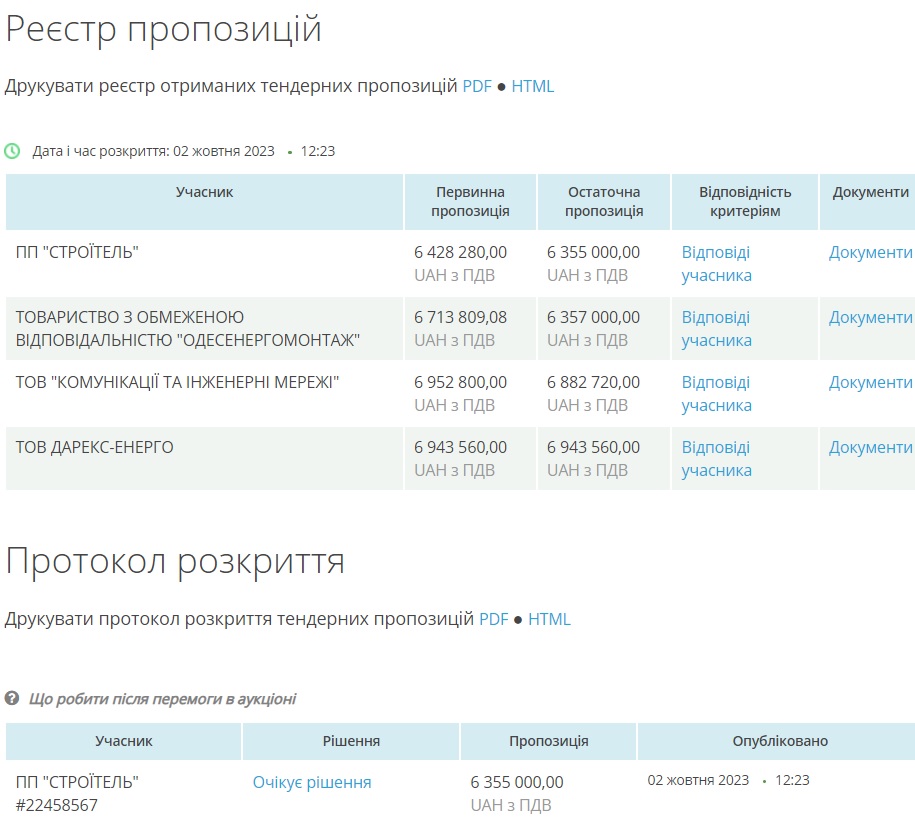Click the 'Пропозиція' column header in protocol table
Screen dimensions: 915x825
549,741
